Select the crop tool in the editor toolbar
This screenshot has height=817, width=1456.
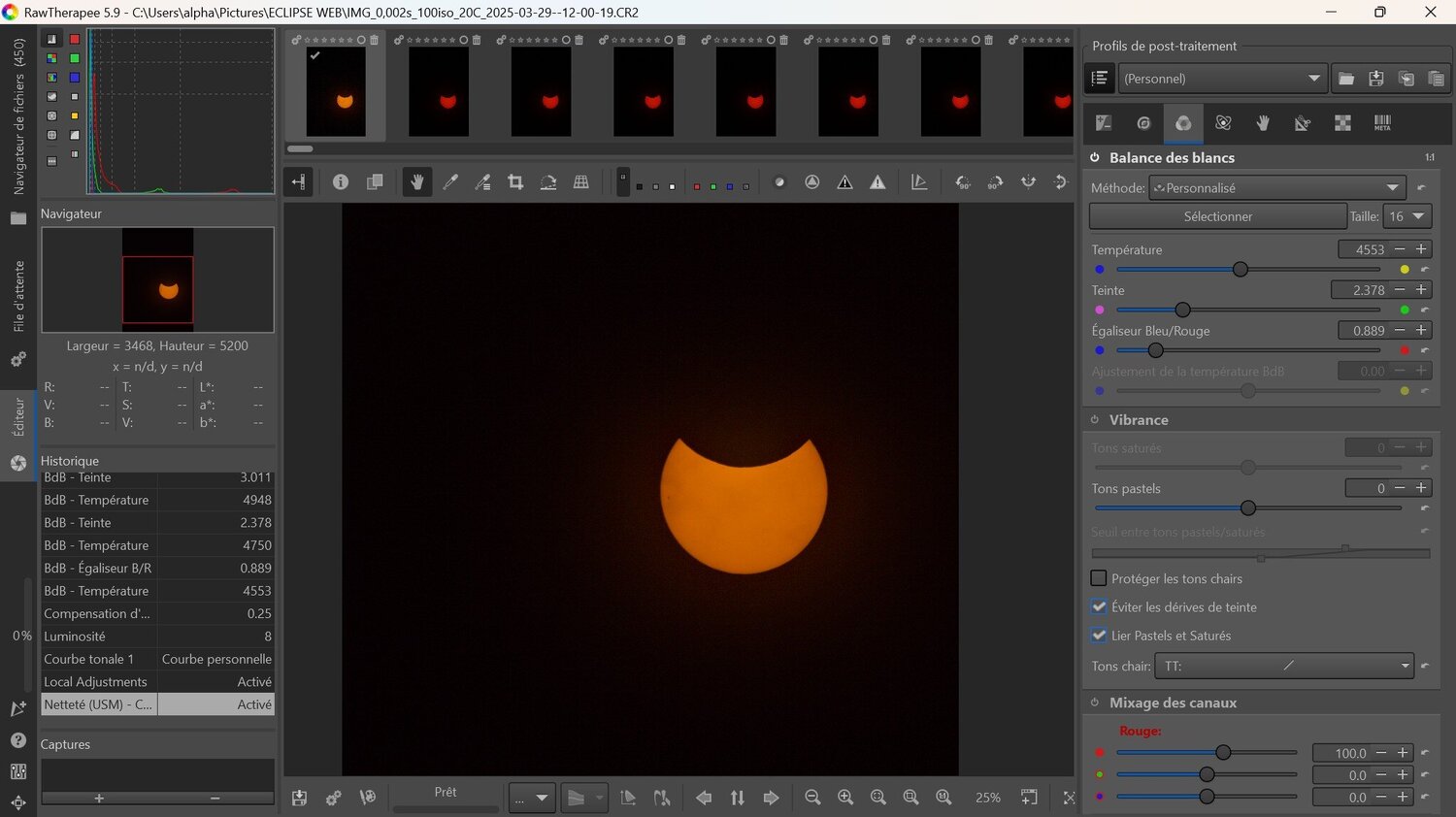coord(515,182)
